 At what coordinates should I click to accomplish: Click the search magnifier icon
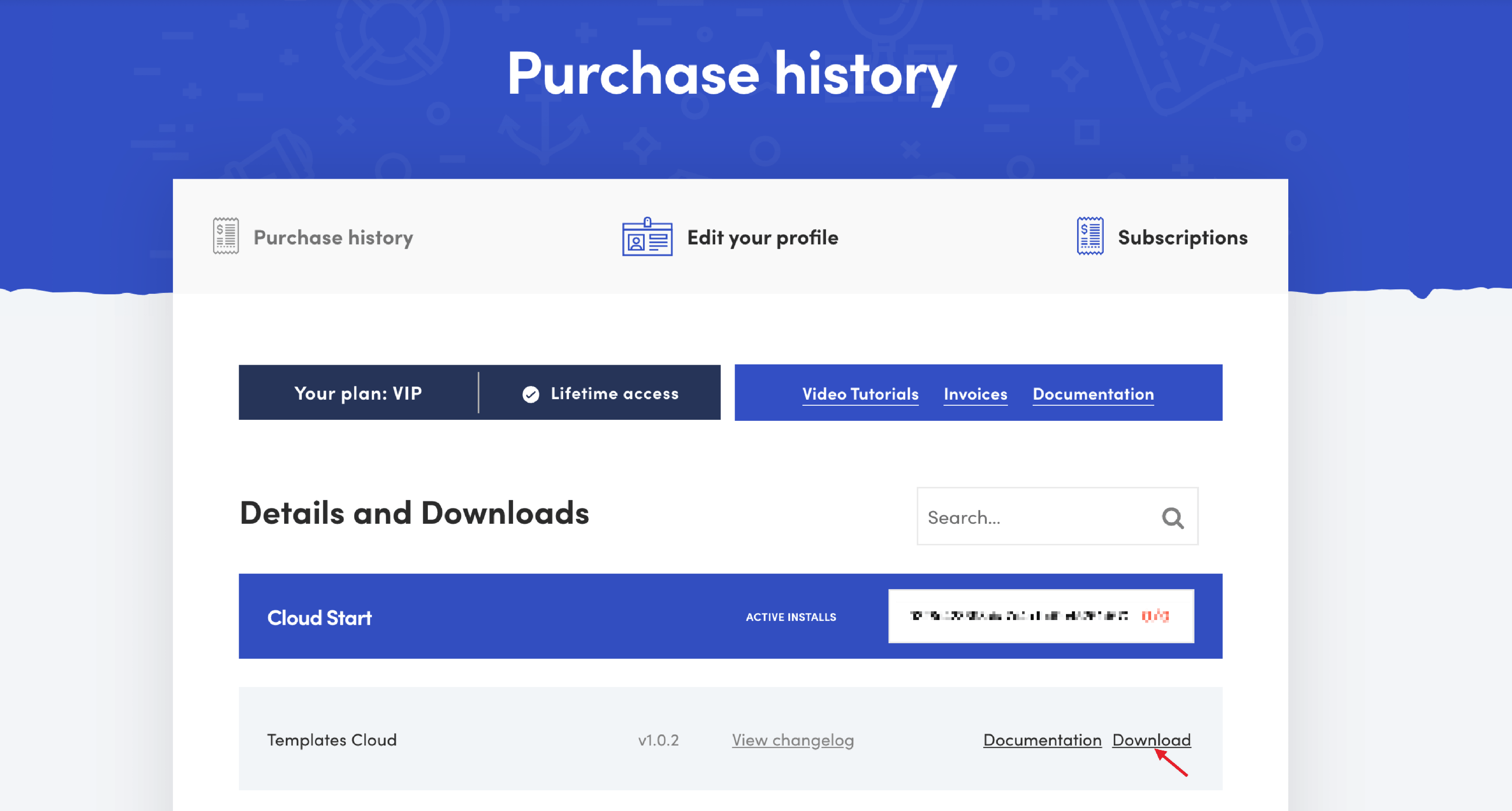tap(1172, 518)
